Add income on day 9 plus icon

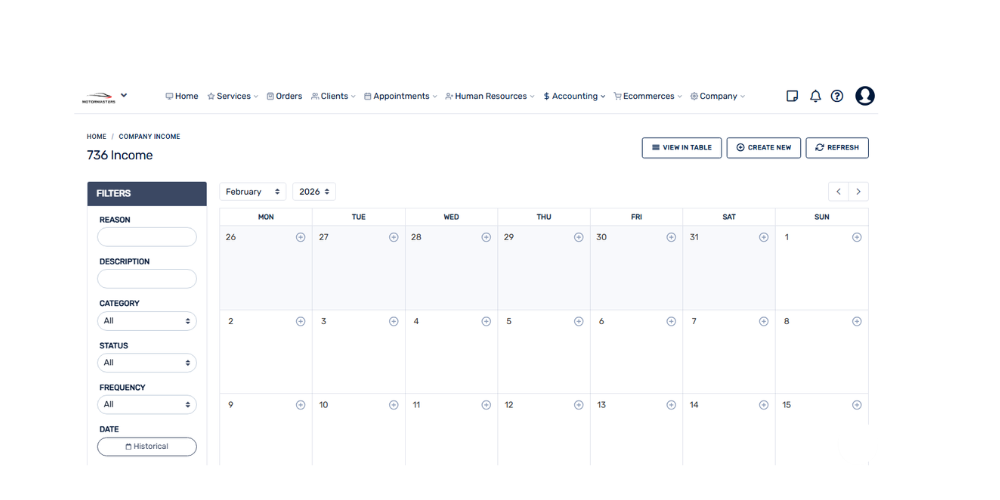300,405
